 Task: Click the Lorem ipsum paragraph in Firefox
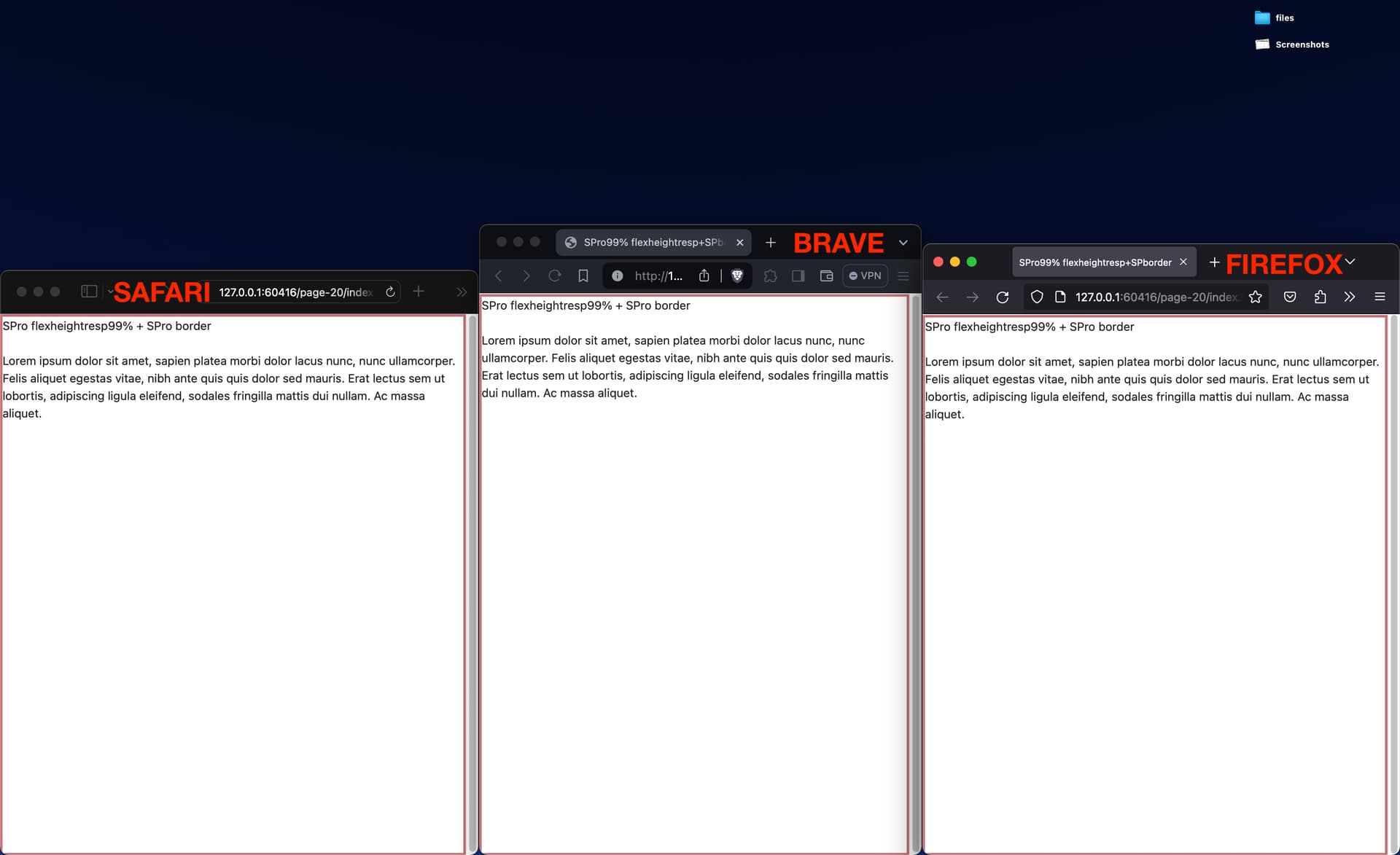(x=1152, y=388)
